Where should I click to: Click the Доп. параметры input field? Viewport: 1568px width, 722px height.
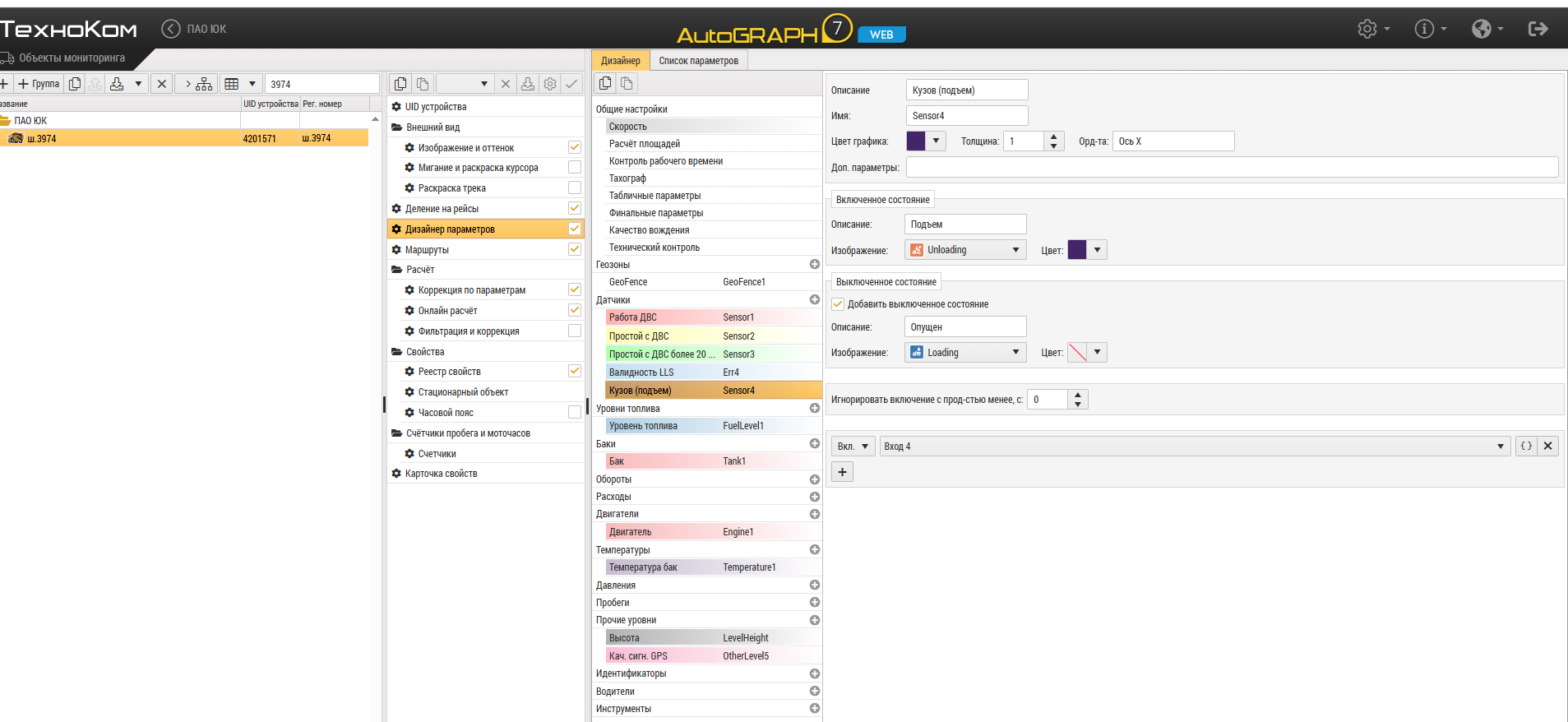pyautogui.click(x=1232, y=167)
